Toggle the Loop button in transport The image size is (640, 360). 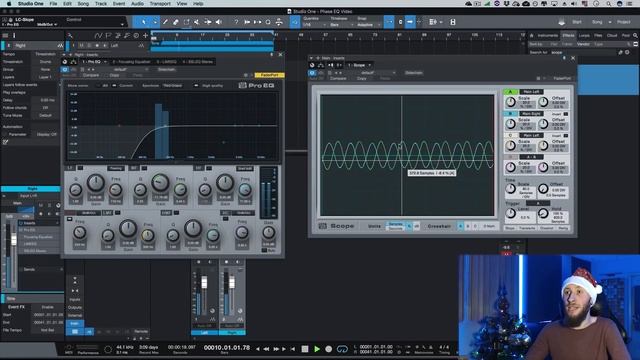(342, 349)
